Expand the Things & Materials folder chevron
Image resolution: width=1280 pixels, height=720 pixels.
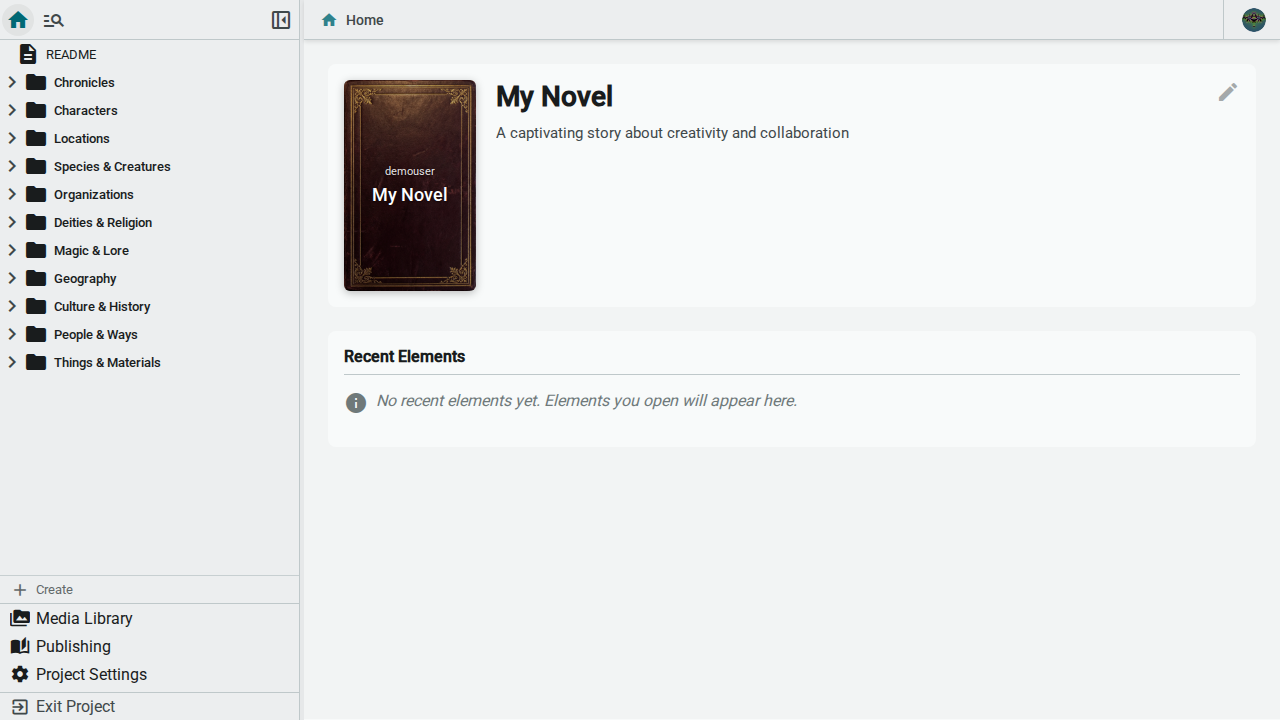[x=12, y=362]
